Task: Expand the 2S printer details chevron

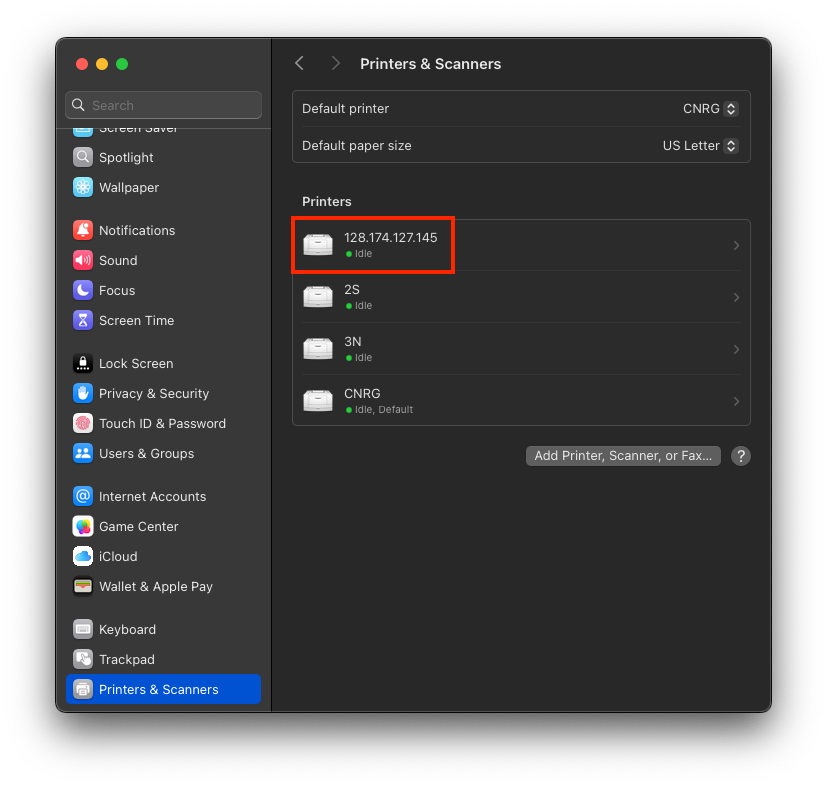Action: click(x=736, y=297)
